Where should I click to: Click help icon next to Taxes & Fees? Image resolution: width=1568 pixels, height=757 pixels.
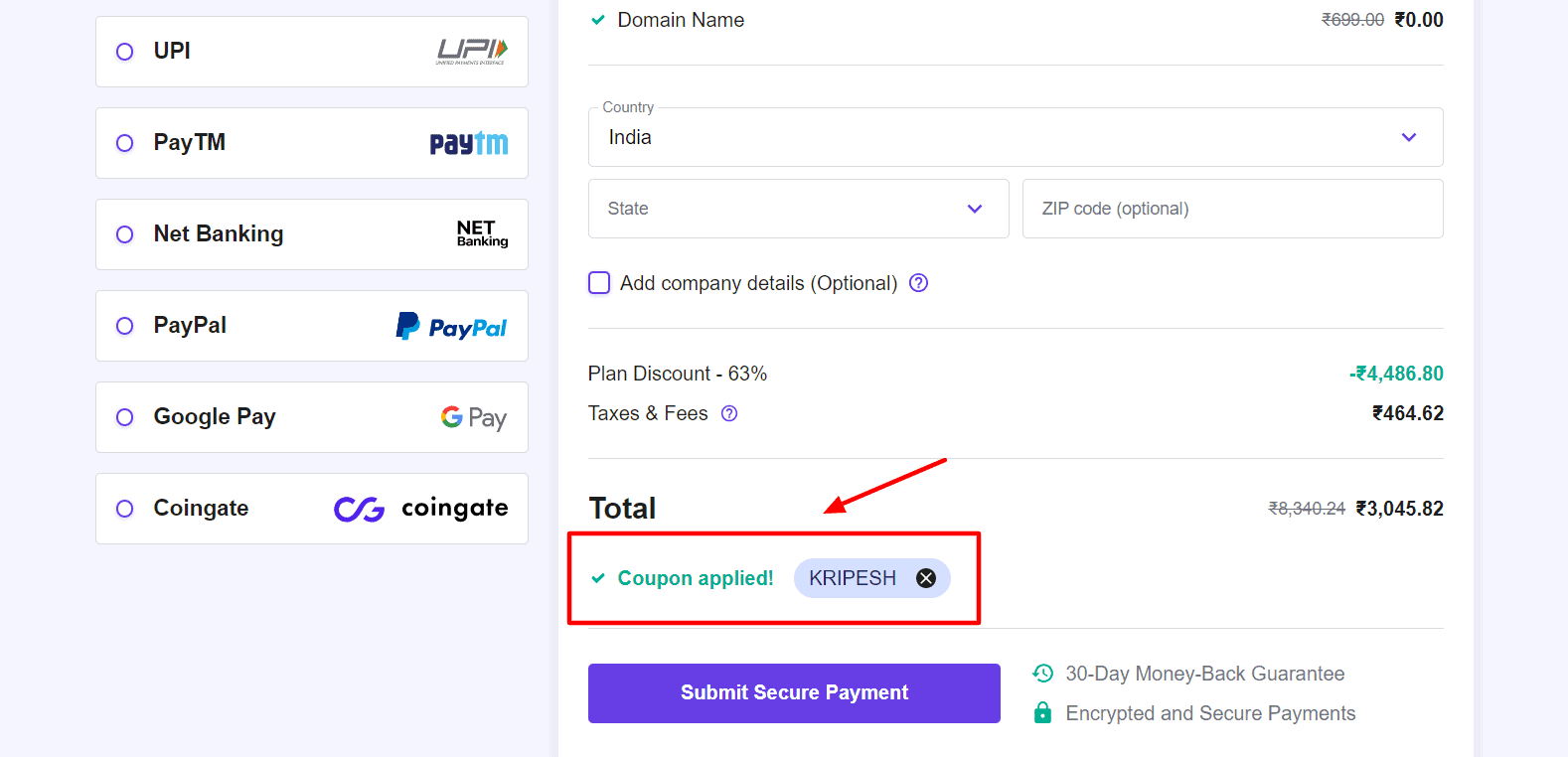[729, 413]
